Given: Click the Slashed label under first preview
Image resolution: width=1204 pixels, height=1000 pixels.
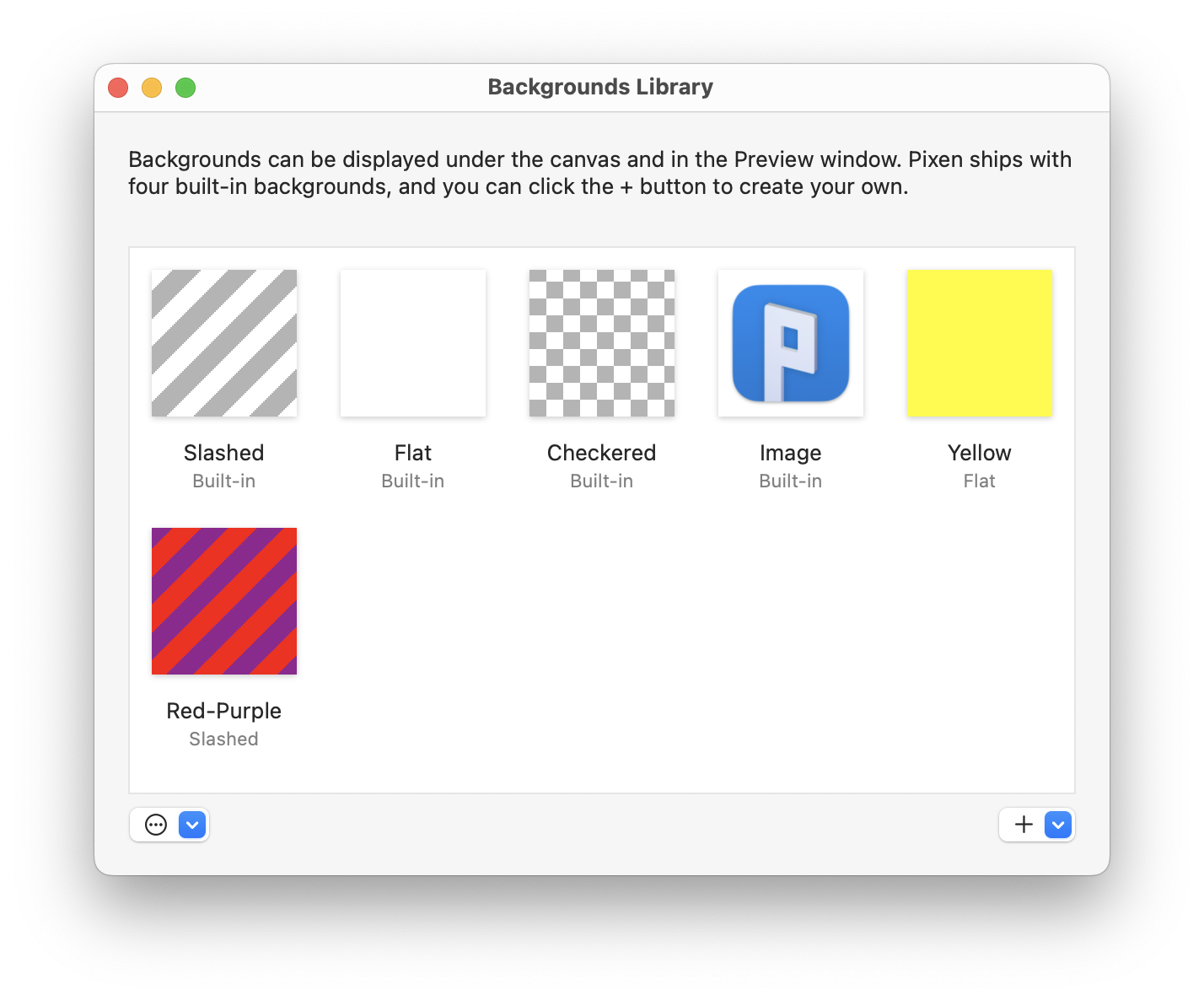Looking at the screenshot, I should point(223,453).
